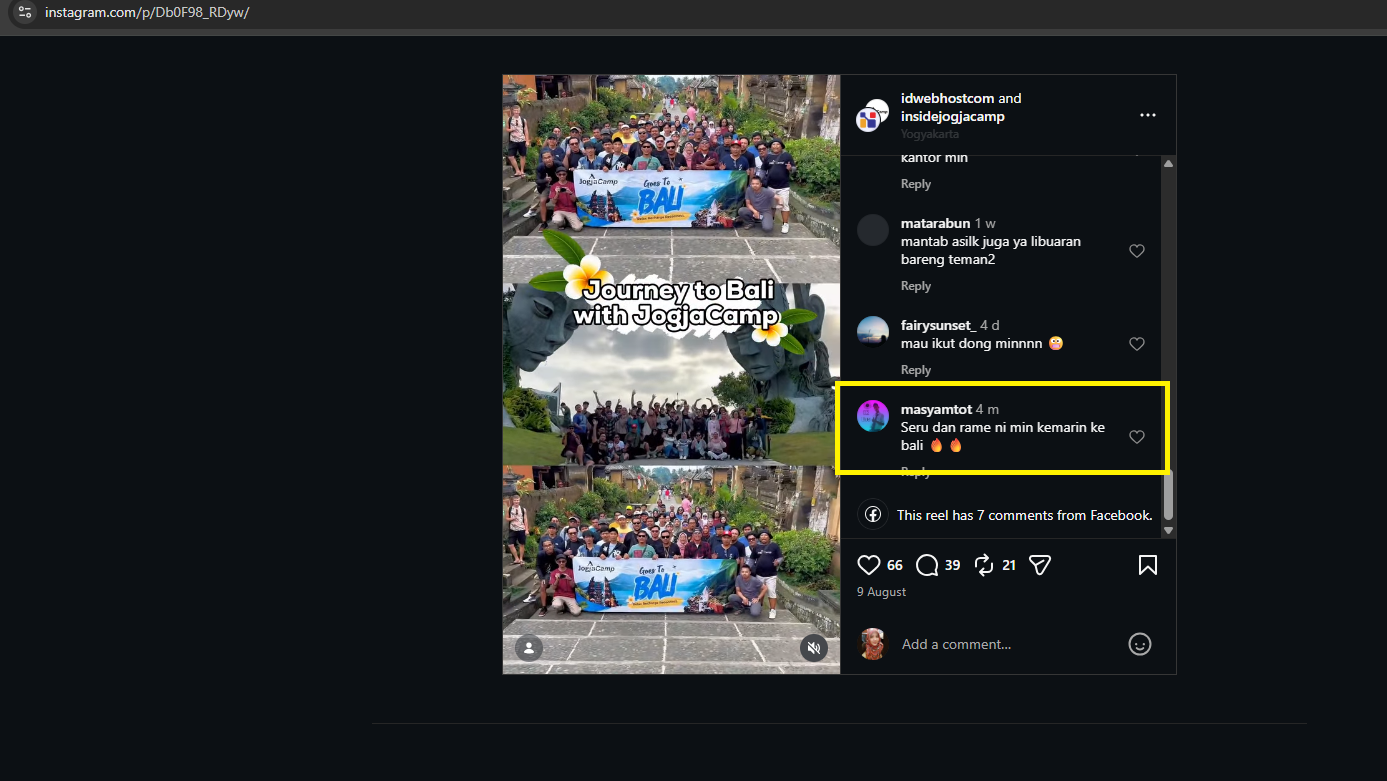Share the post via the paper plane icon
This screenshot has width=1387, height=781.
[1040, 565]
